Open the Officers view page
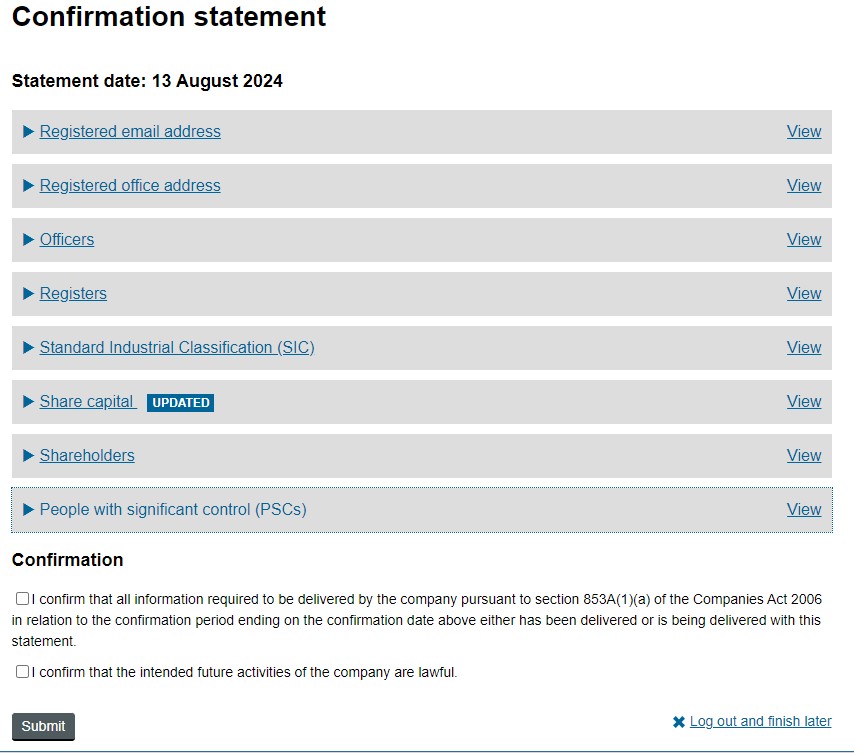The image size is (854, 753). click(x=804, y=239)
